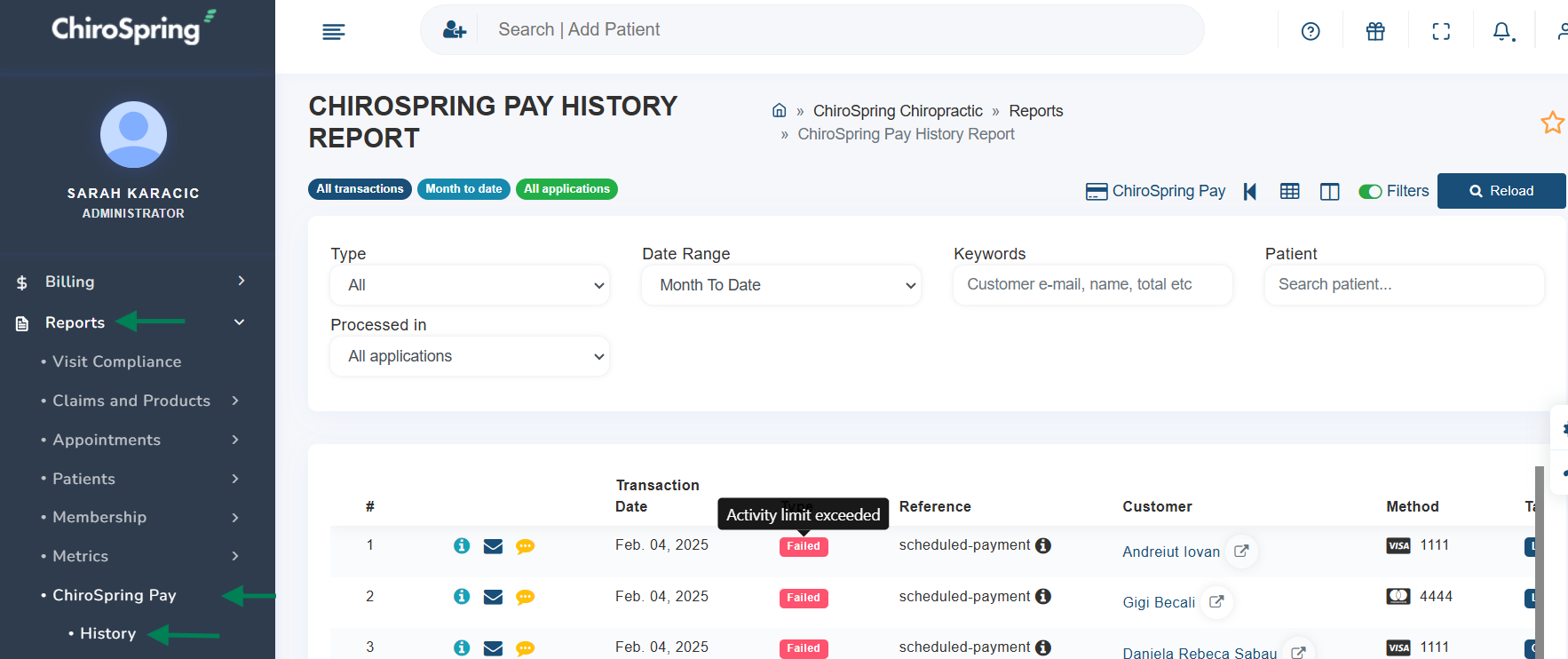Click the Failed badge in row 2
This screenshot has width=1568, height=659.
coord(804,598)
